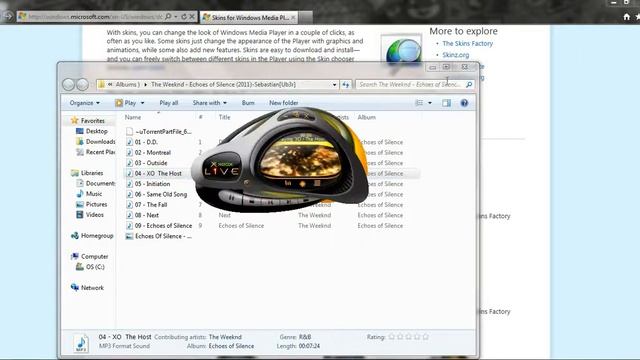Rate the song with the first star
This screenshot has width=640, height=360.
pos(391,337)
